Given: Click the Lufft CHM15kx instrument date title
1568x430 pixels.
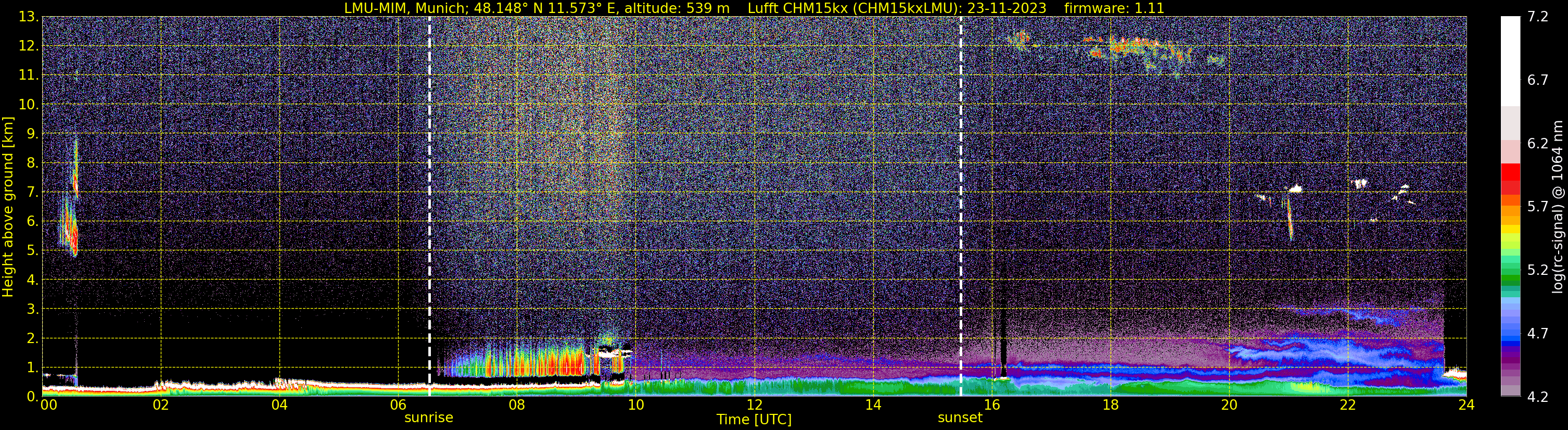Looking at the screenshot, I should [x=897, y=8].
